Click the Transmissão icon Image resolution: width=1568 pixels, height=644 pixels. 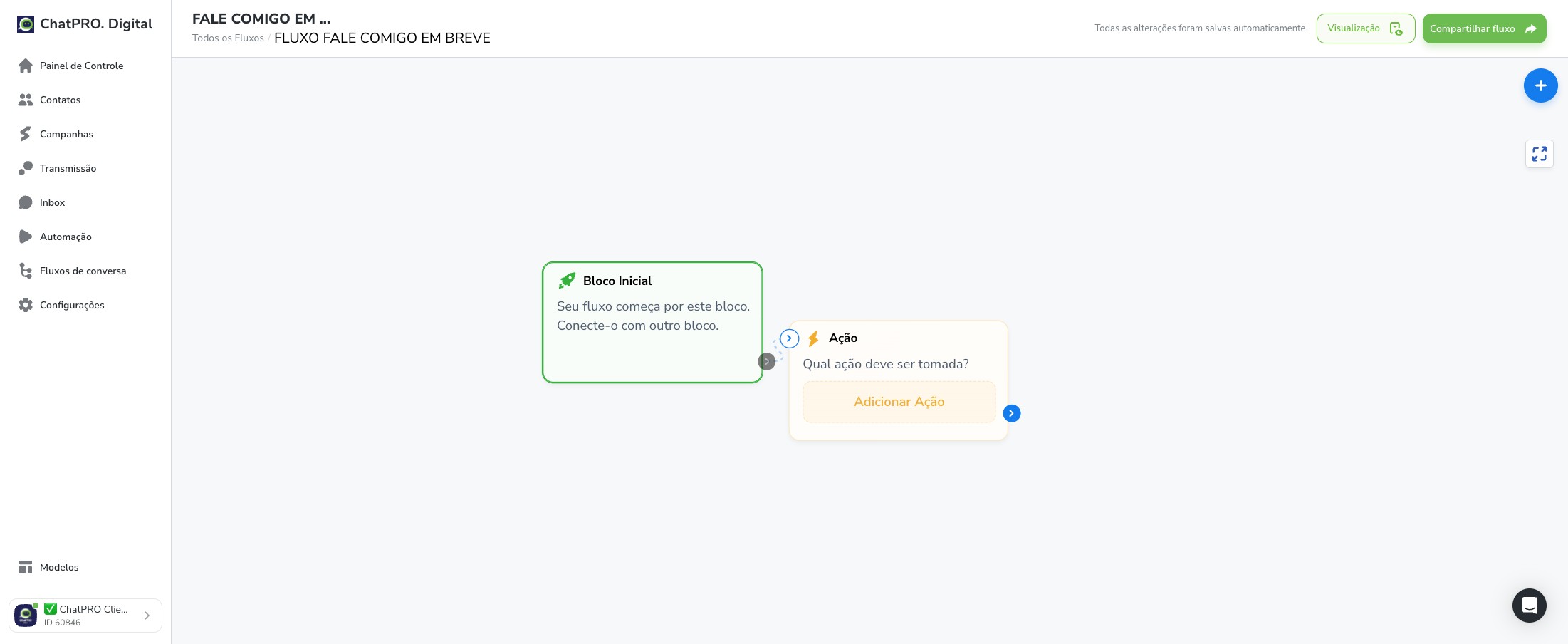click(26, 168)
